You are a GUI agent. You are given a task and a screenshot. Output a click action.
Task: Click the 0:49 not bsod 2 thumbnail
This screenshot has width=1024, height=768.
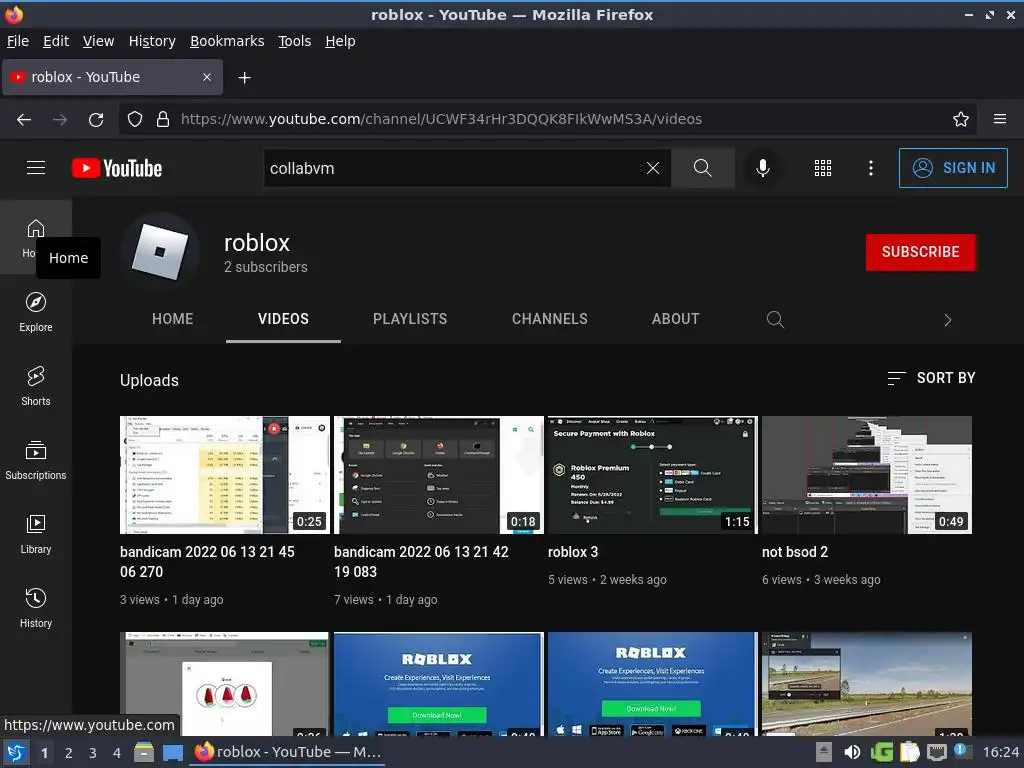point(867,475)
